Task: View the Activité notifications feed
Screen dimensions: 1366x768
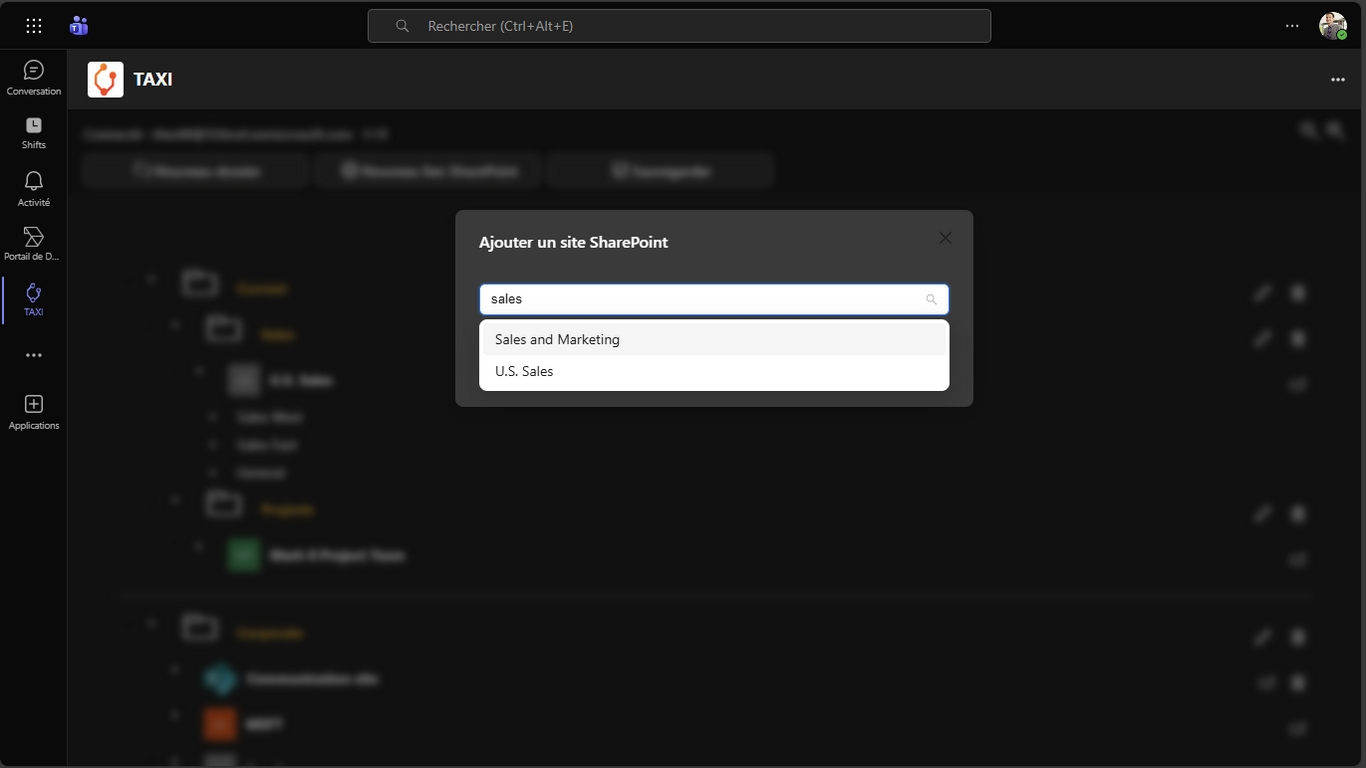Action: [34, 188]
